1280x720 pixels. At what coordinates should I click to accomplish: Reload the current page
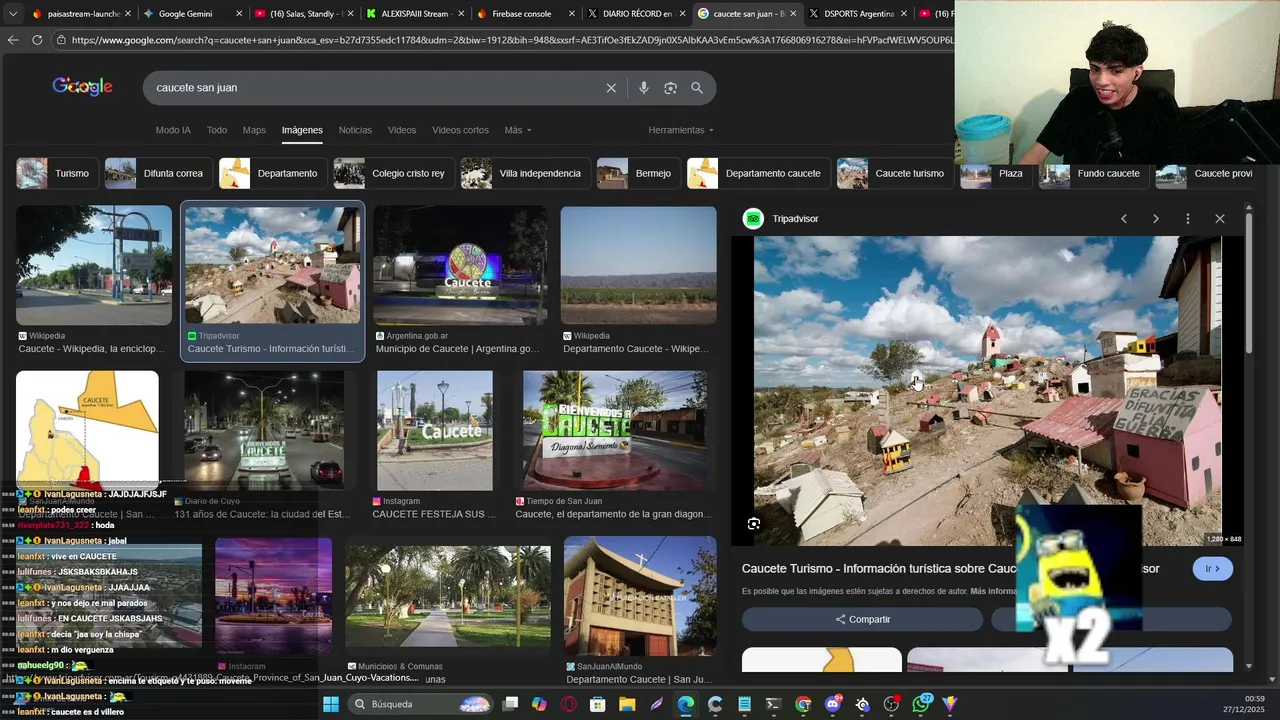click(x=37, y=40)
